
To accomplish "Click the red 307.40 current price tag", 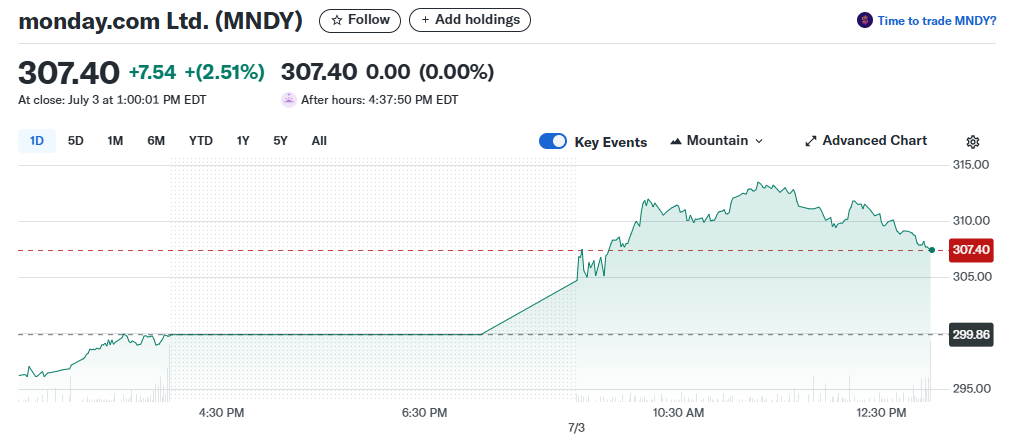I will click(971, 250).
